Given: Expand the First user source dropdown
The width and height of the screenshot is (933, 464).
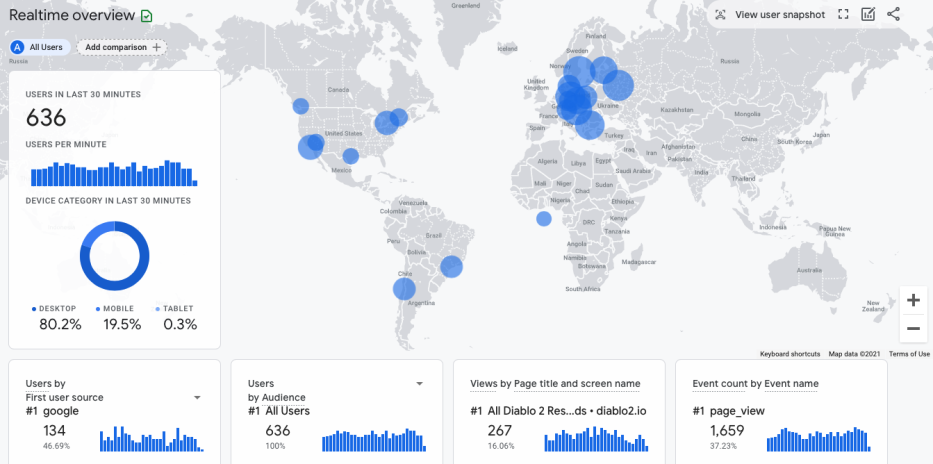Looking at the screenshot, I should (x=197, y=397).
